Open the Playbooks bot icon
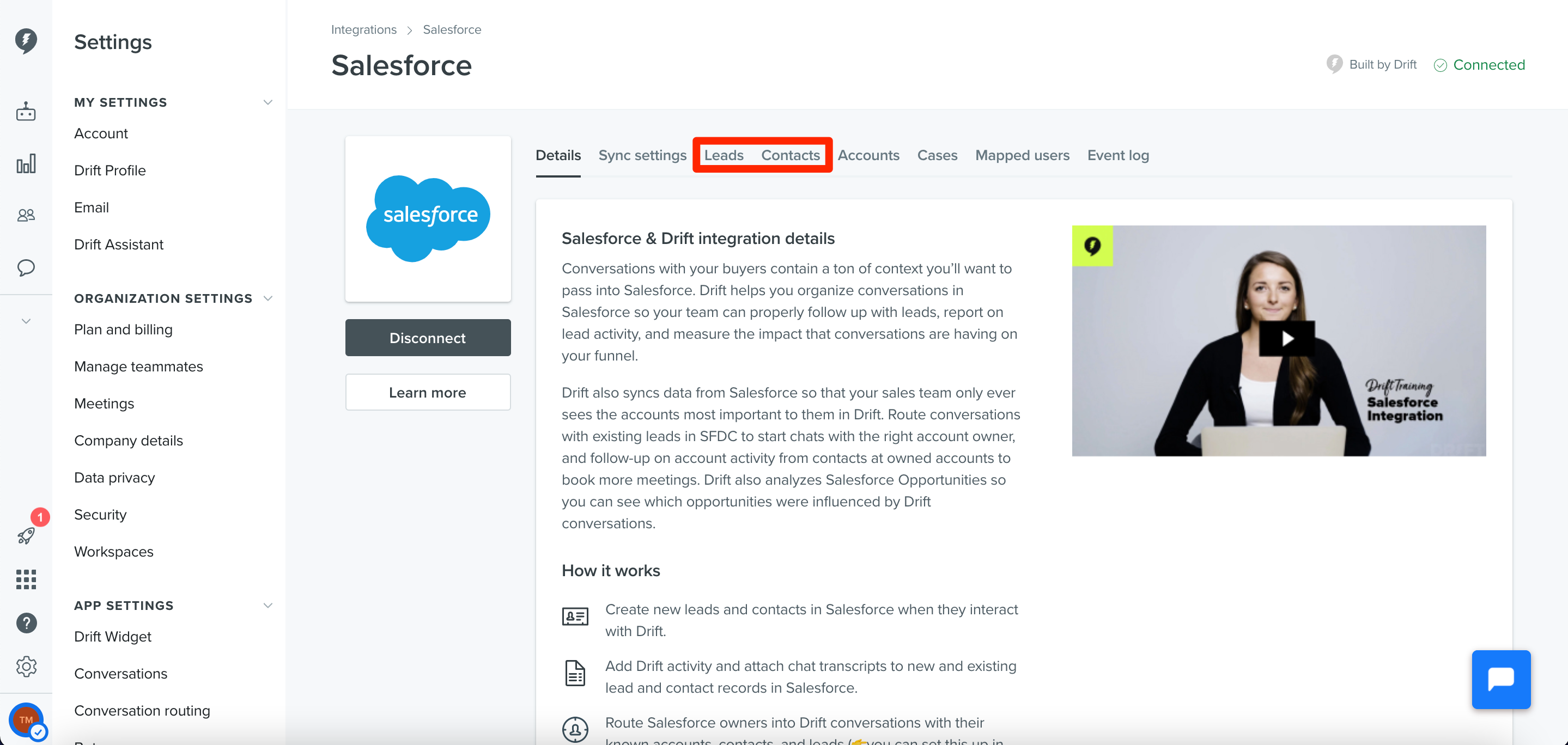 pos(26,112)
